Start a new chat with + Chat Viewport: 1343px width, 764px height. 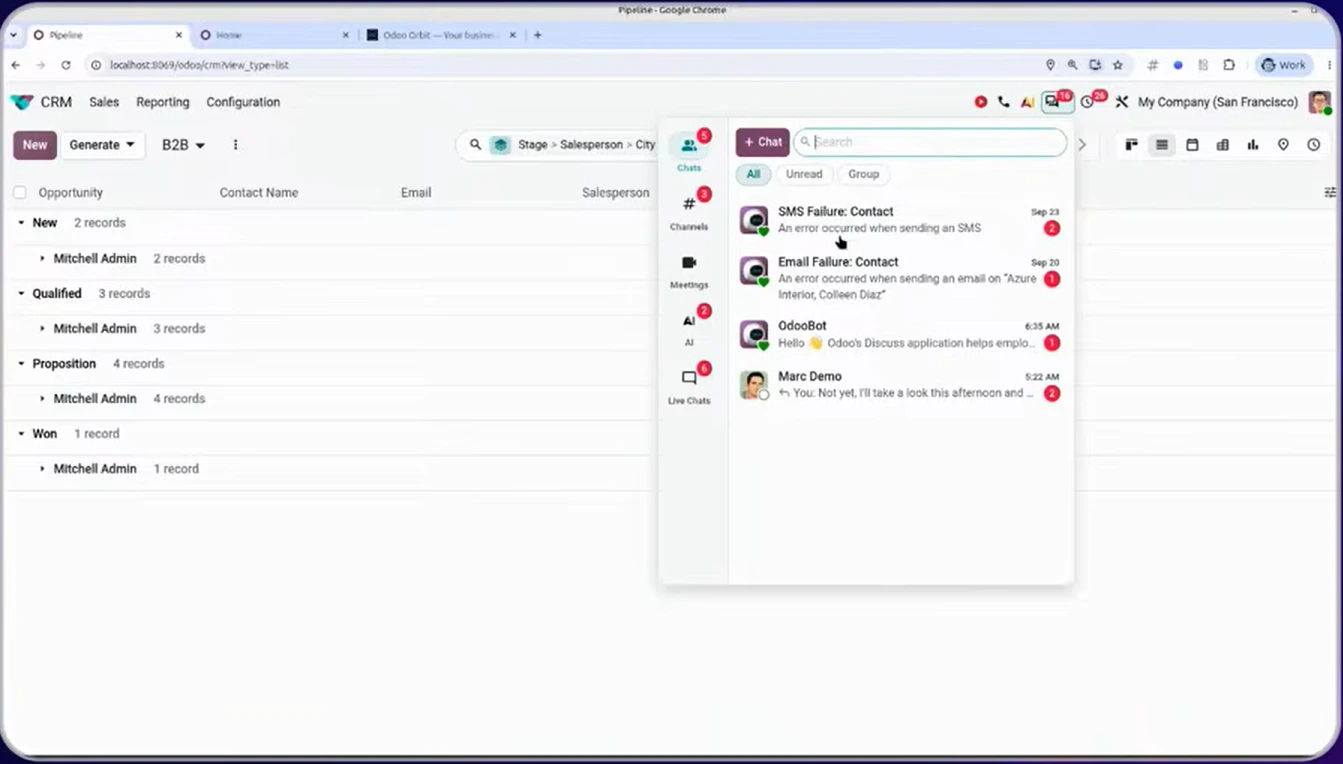763,142
